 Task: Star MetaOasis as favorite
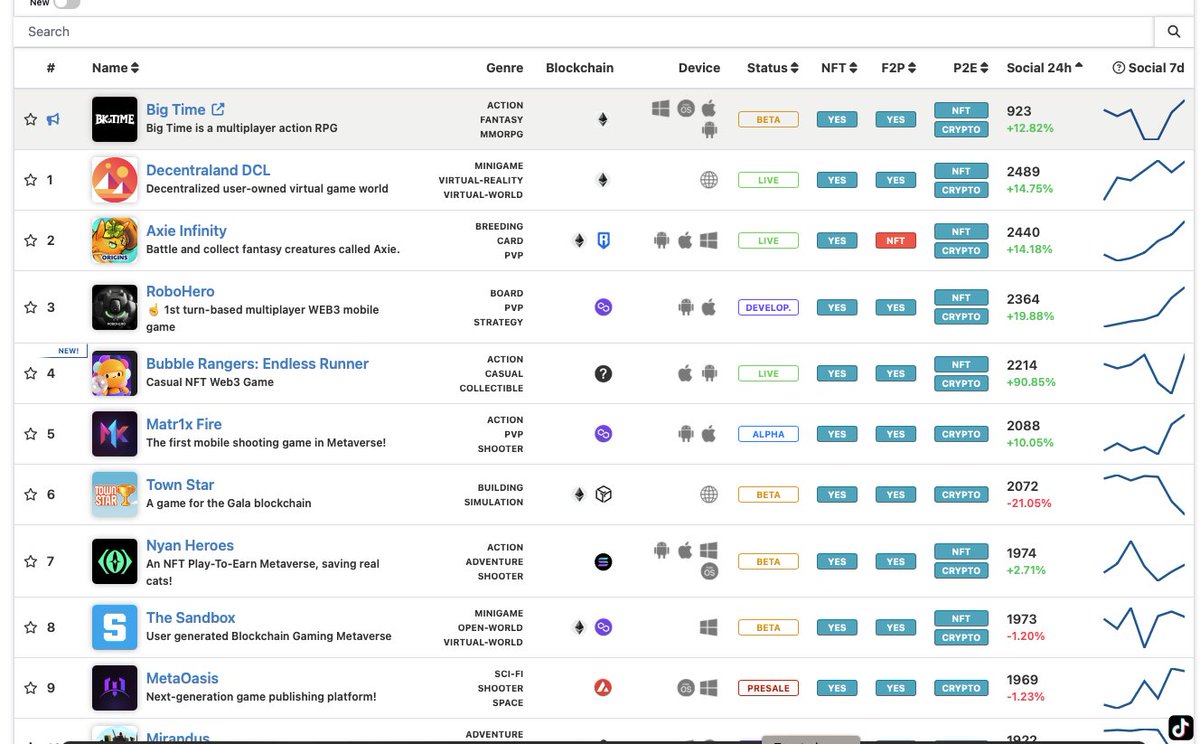(30, 688)
